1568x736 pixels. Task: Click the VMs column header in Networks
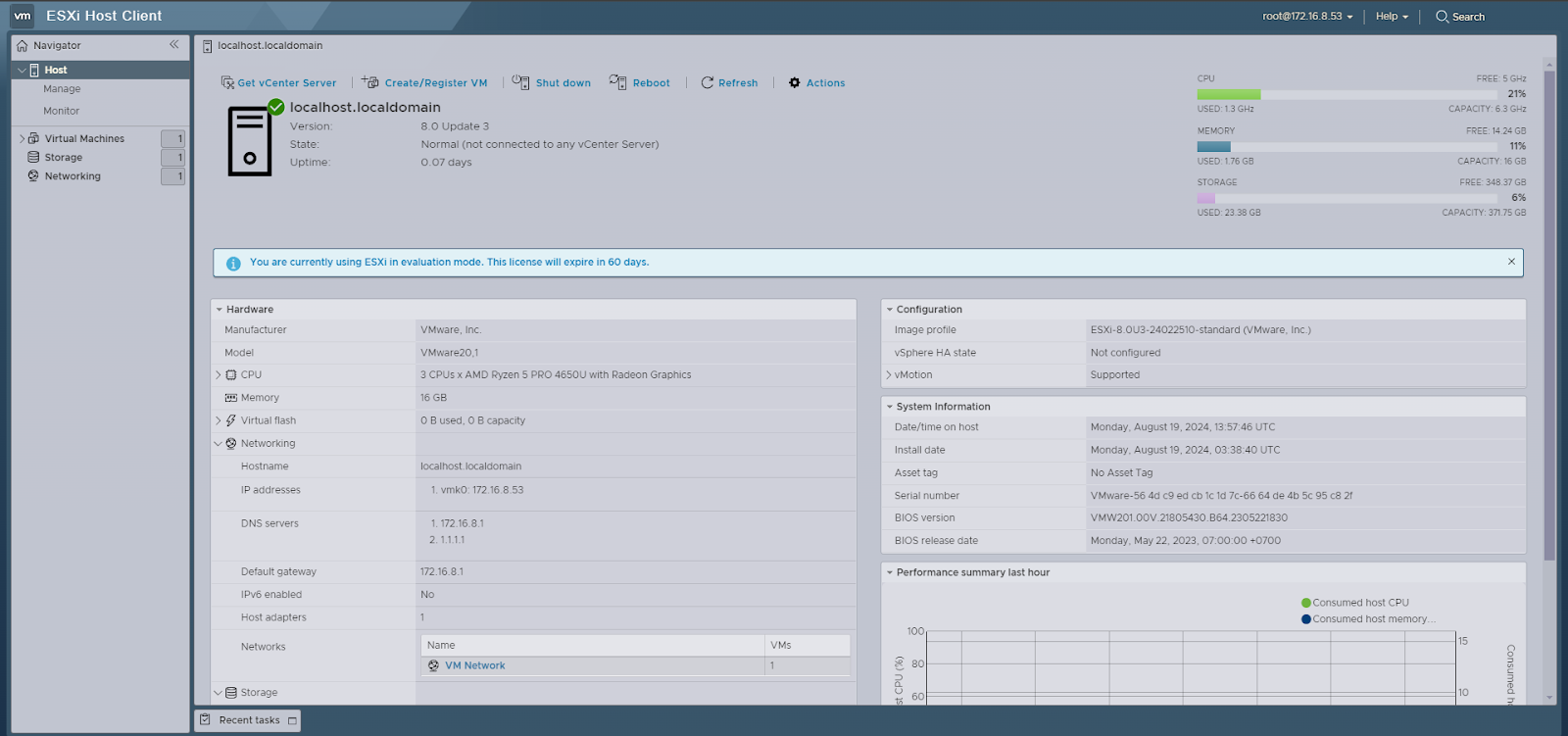(x=808, y=645)
